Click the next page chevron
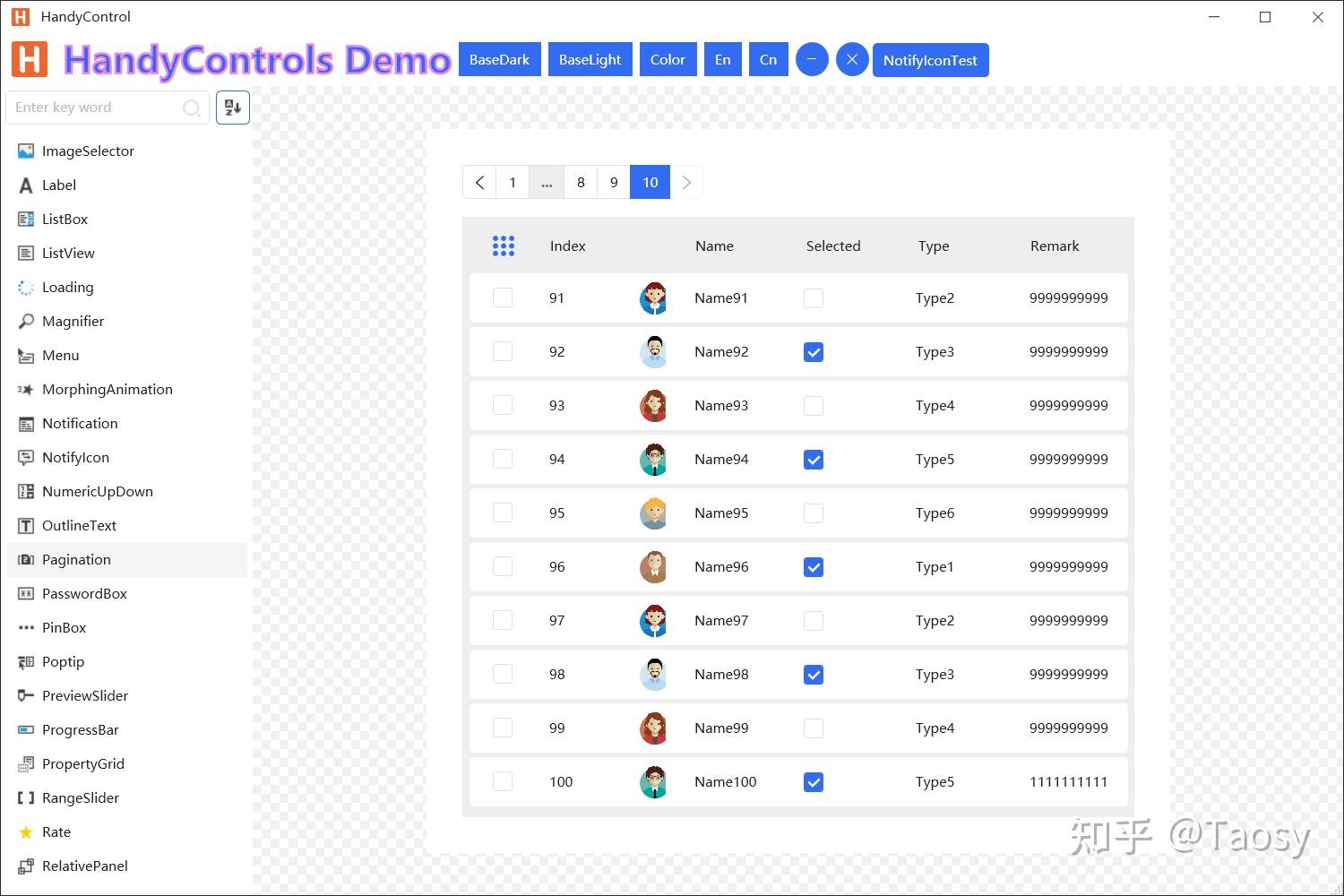The width and height of the screenshot is (1344, 896). pyautogui.click(x=686, y=182)
